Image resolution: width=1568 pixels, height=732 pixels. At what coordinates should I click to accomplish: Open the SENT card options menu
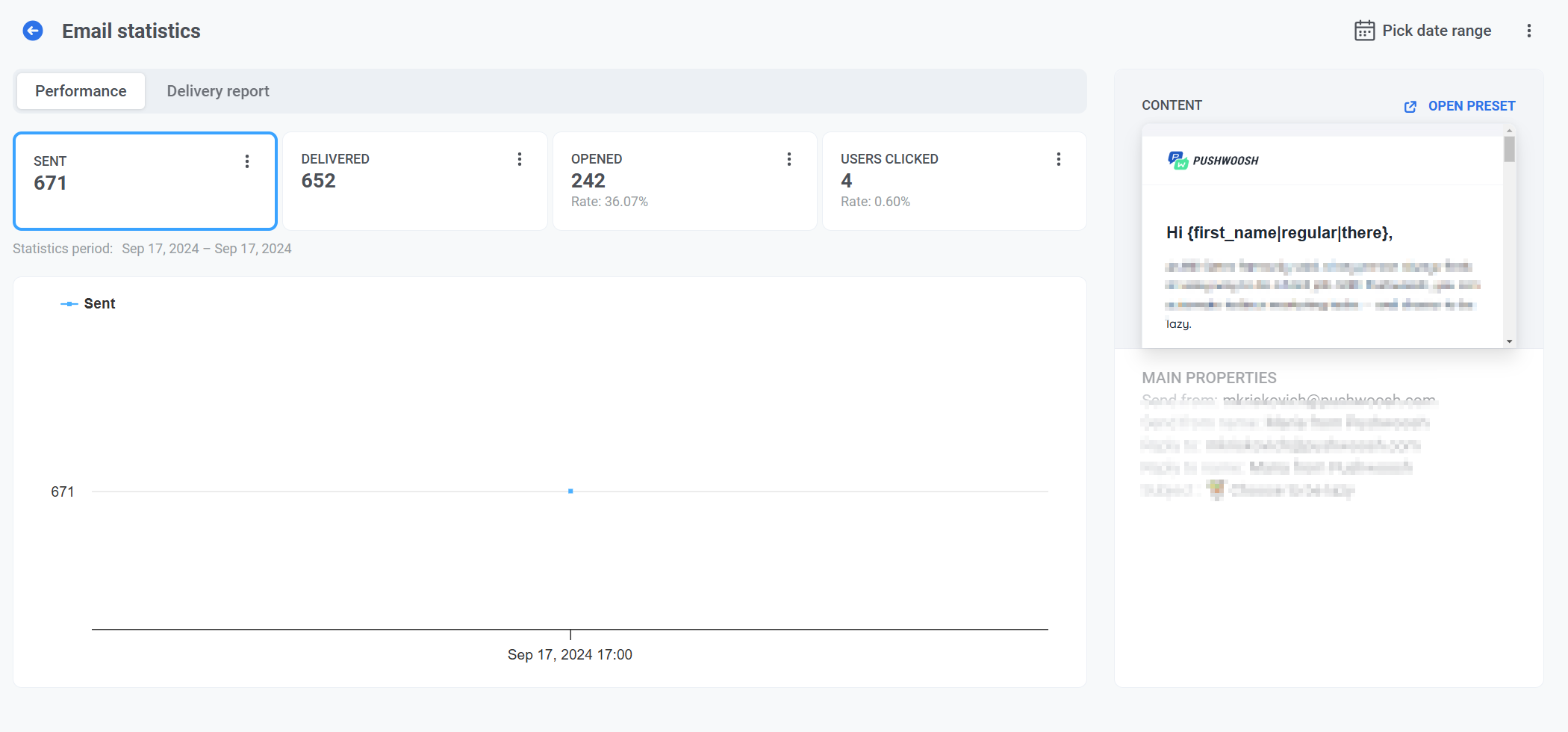pyautogui.click(x=247, y=161)
